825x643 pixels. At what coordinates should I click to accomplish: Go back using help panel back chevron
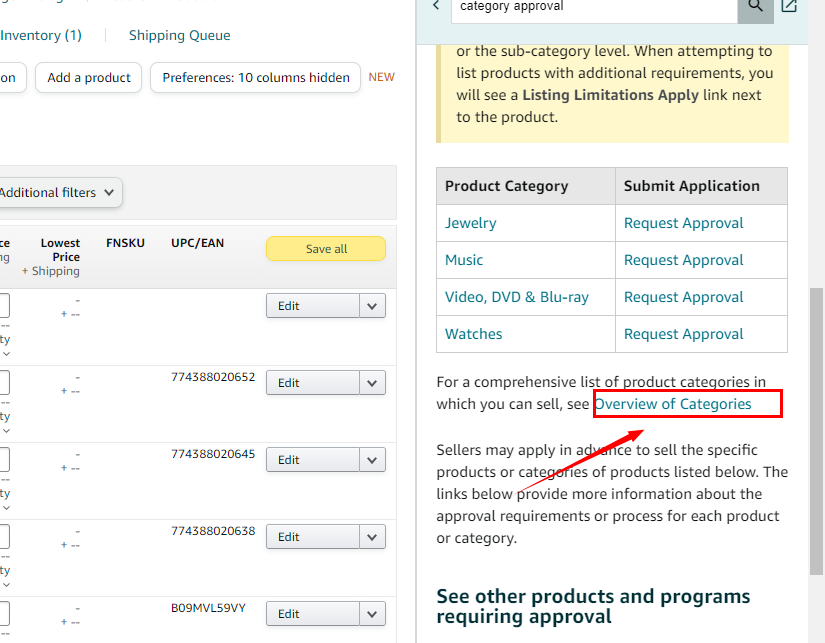click(436, 6)
